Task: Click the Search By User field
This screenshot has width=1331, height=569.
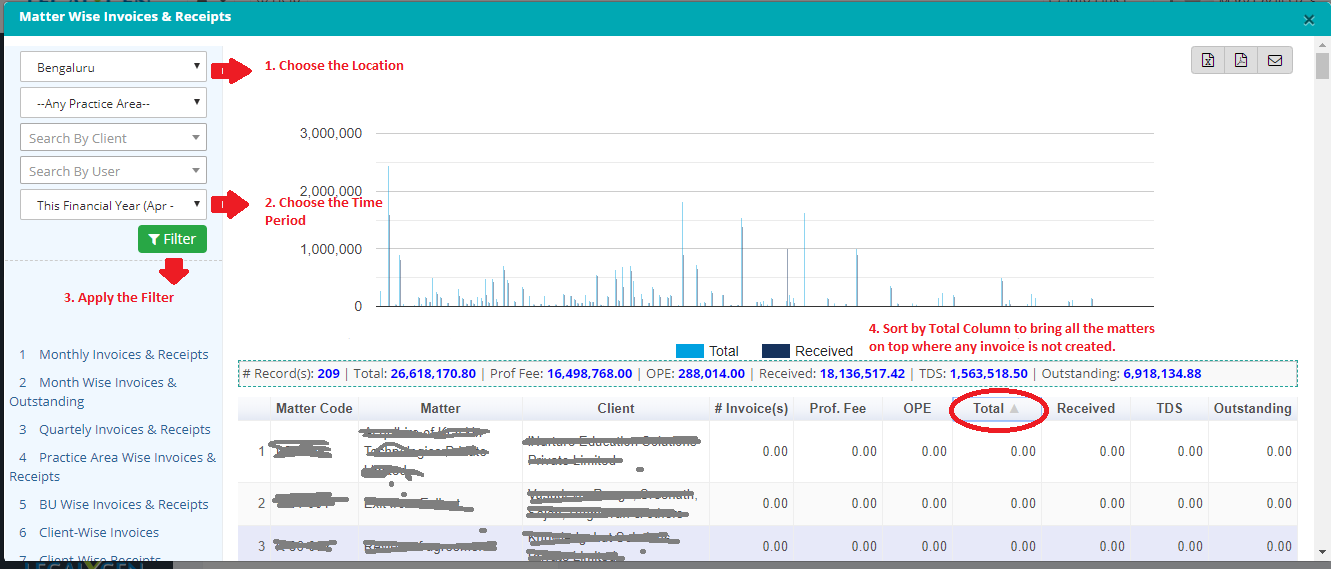Action: 113,171
